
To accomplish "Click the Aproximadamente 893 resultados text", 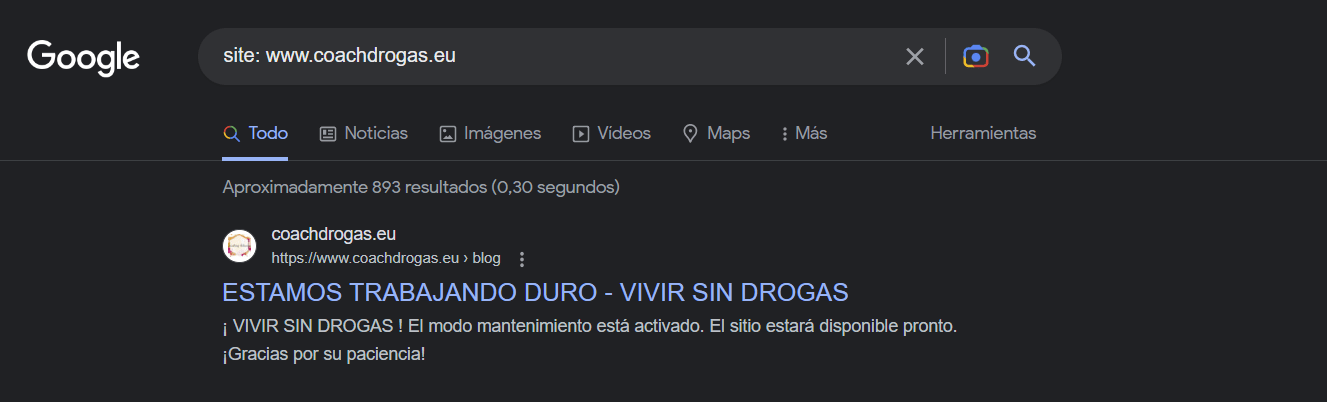I will click(x=421, y=187).
